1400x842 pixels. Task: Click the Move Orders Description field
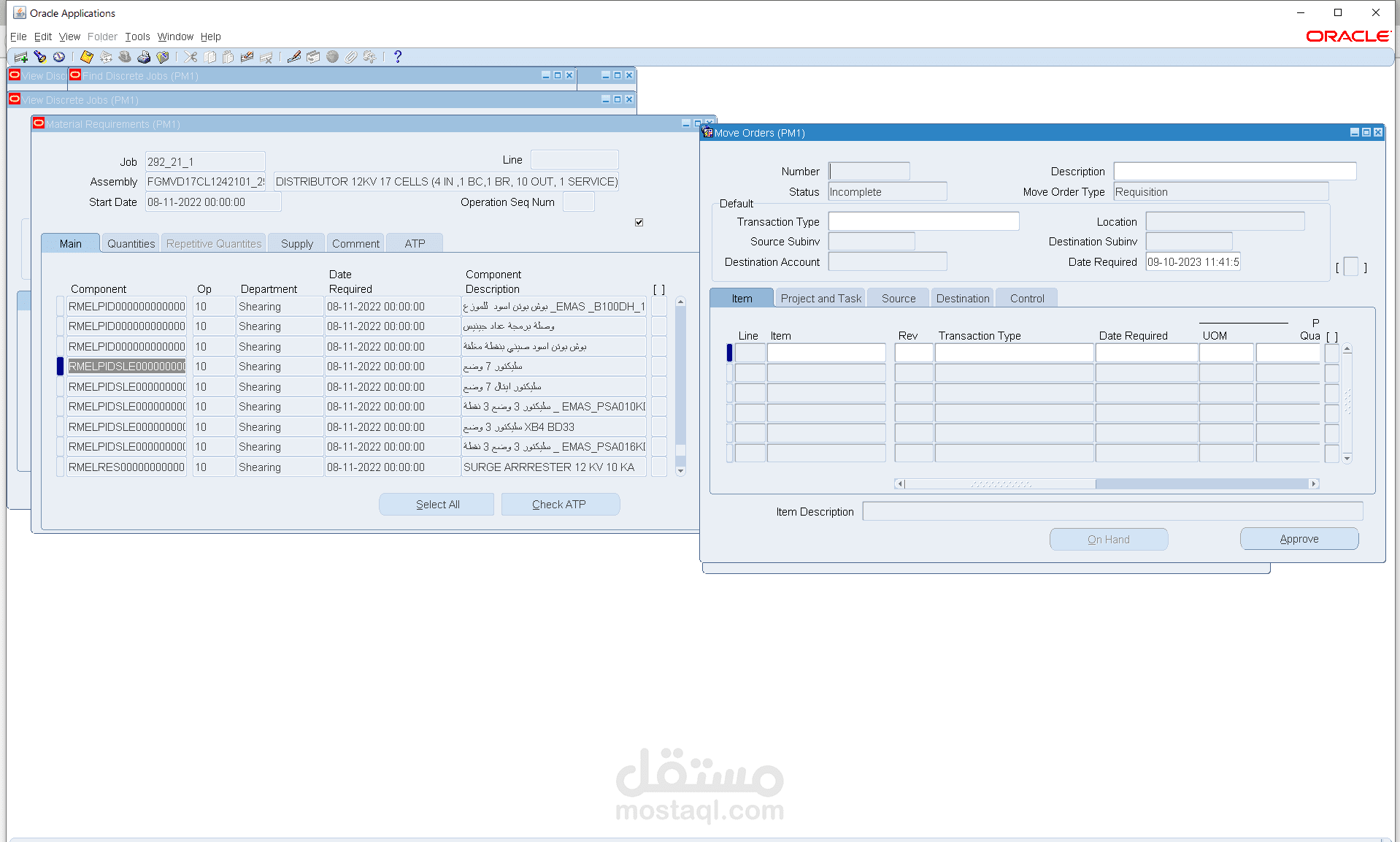(x=1235, y=171)
